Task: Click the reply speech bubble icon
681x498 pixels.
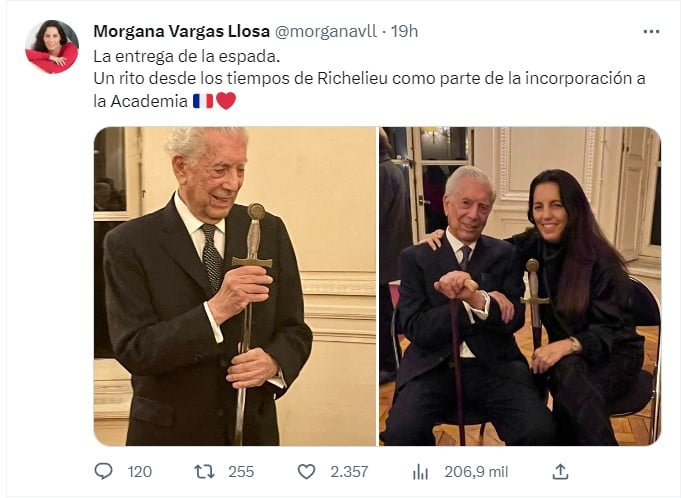Action: 103,471
